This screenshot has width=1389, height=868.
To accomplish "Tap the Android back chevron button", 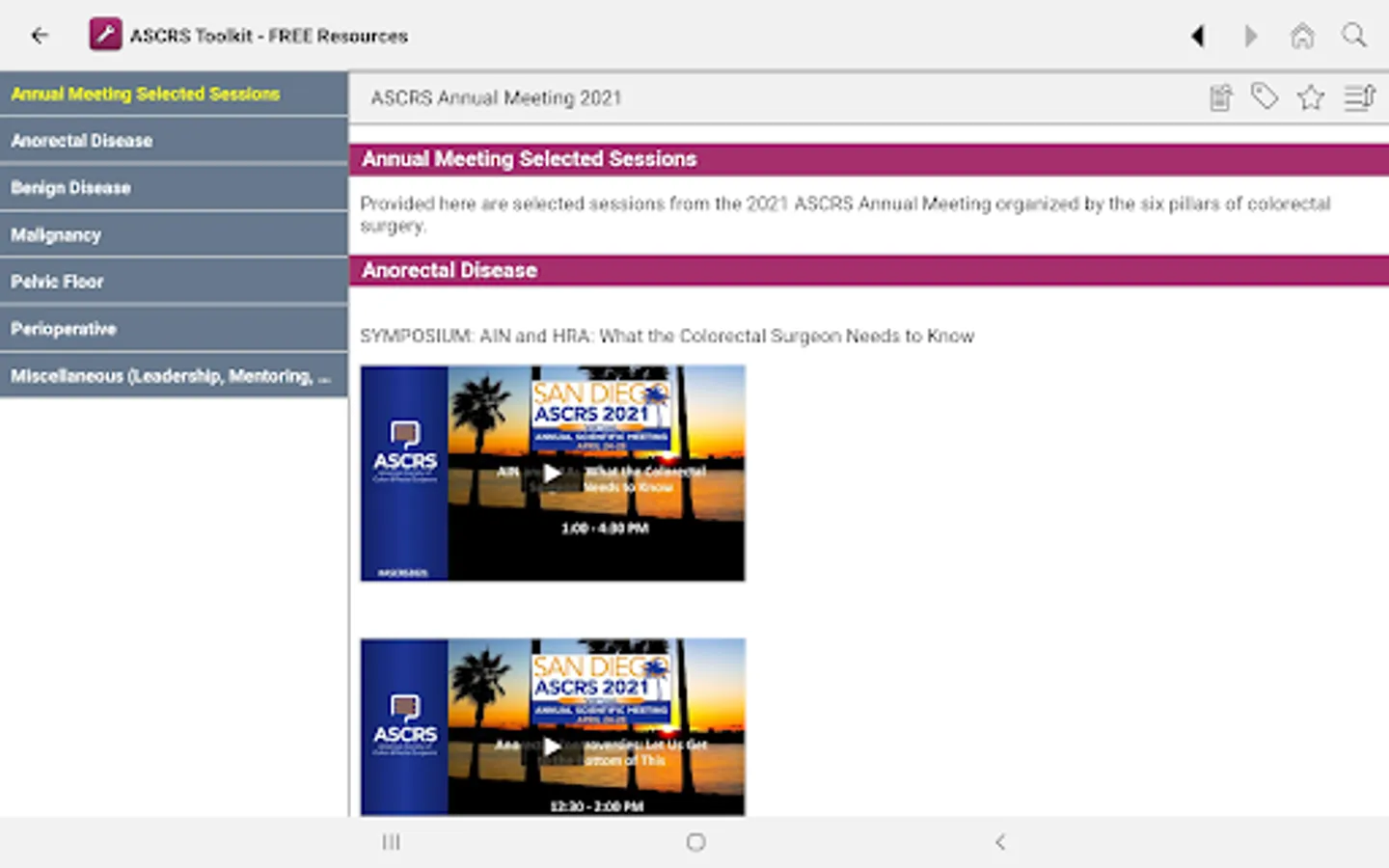I will [x=1000, y=842].
